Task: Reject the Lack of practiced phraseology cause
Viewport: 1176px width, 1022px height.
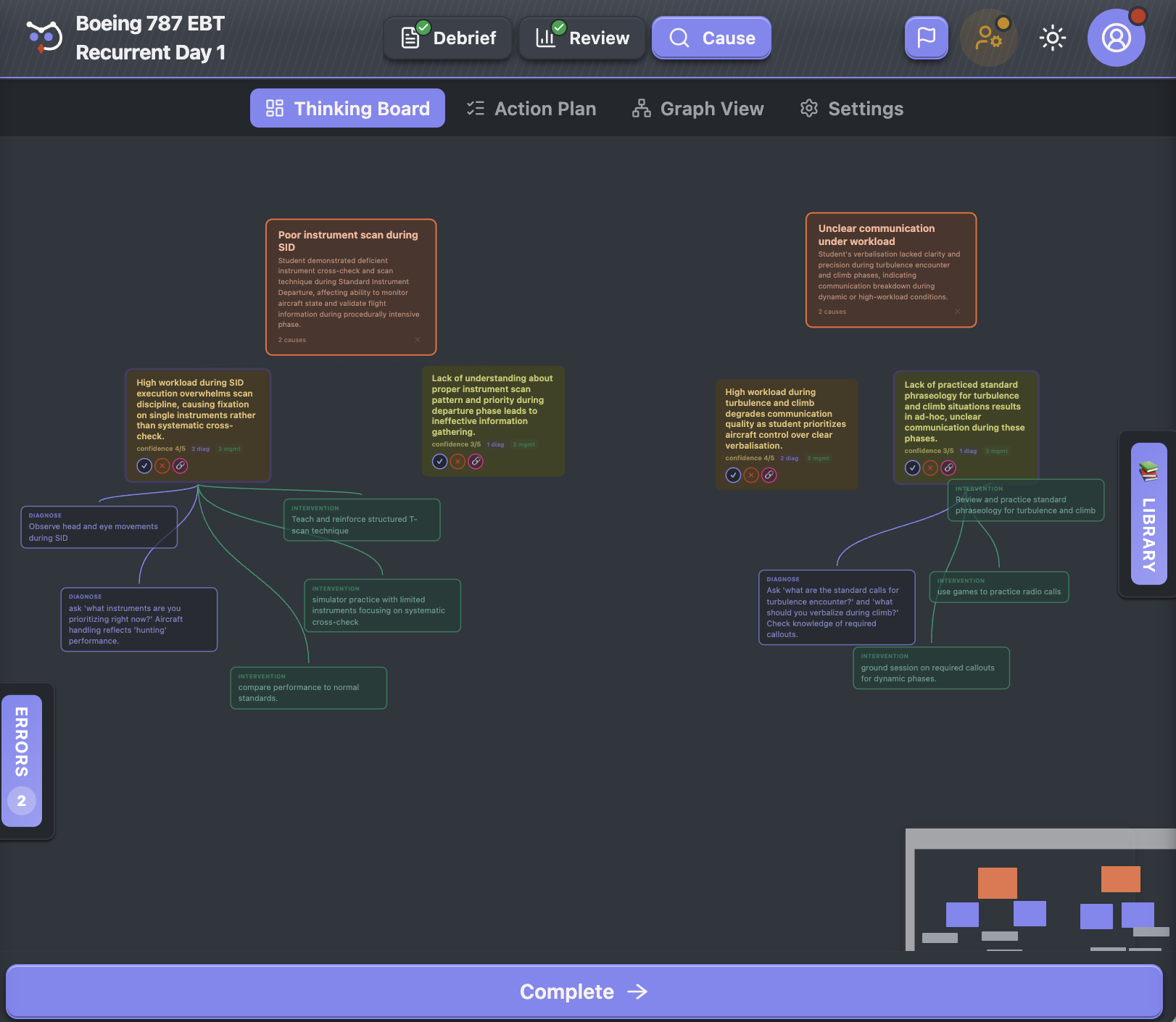Action: 930,468
